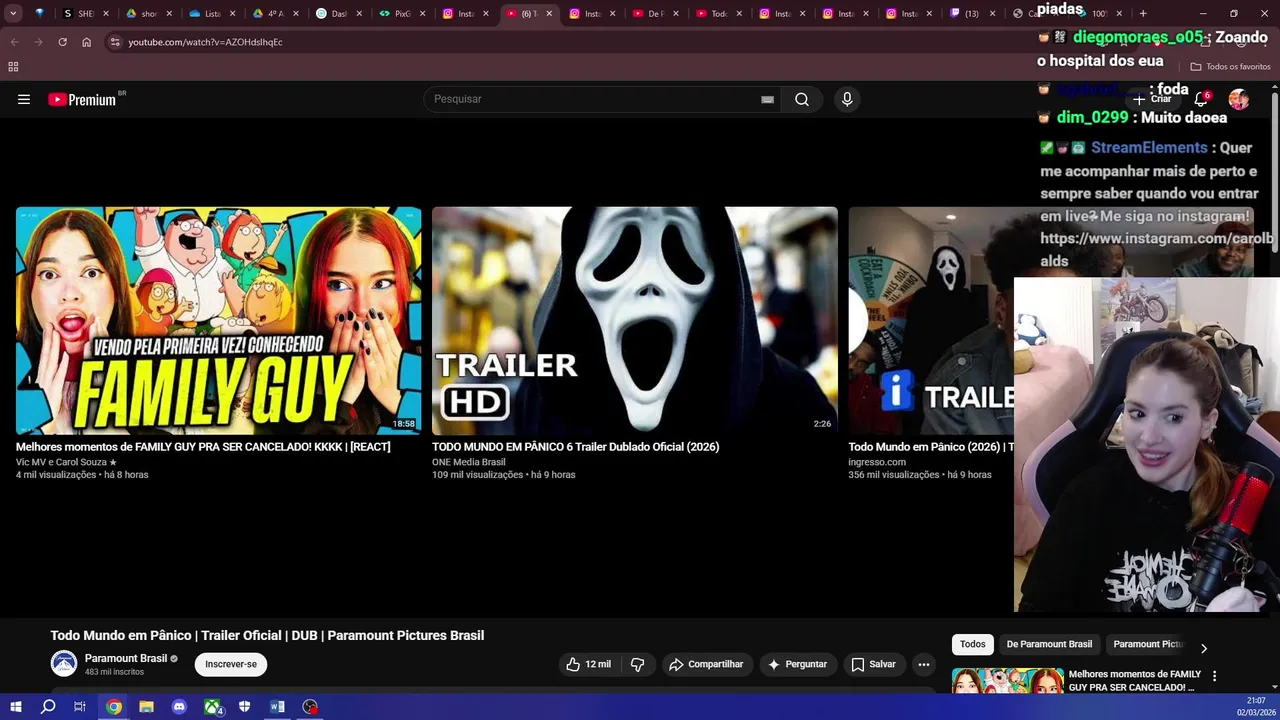Open the Paramount Brasil channel avatar
The height and width of the screenshot is (720, 1280).
coord(64,664)
